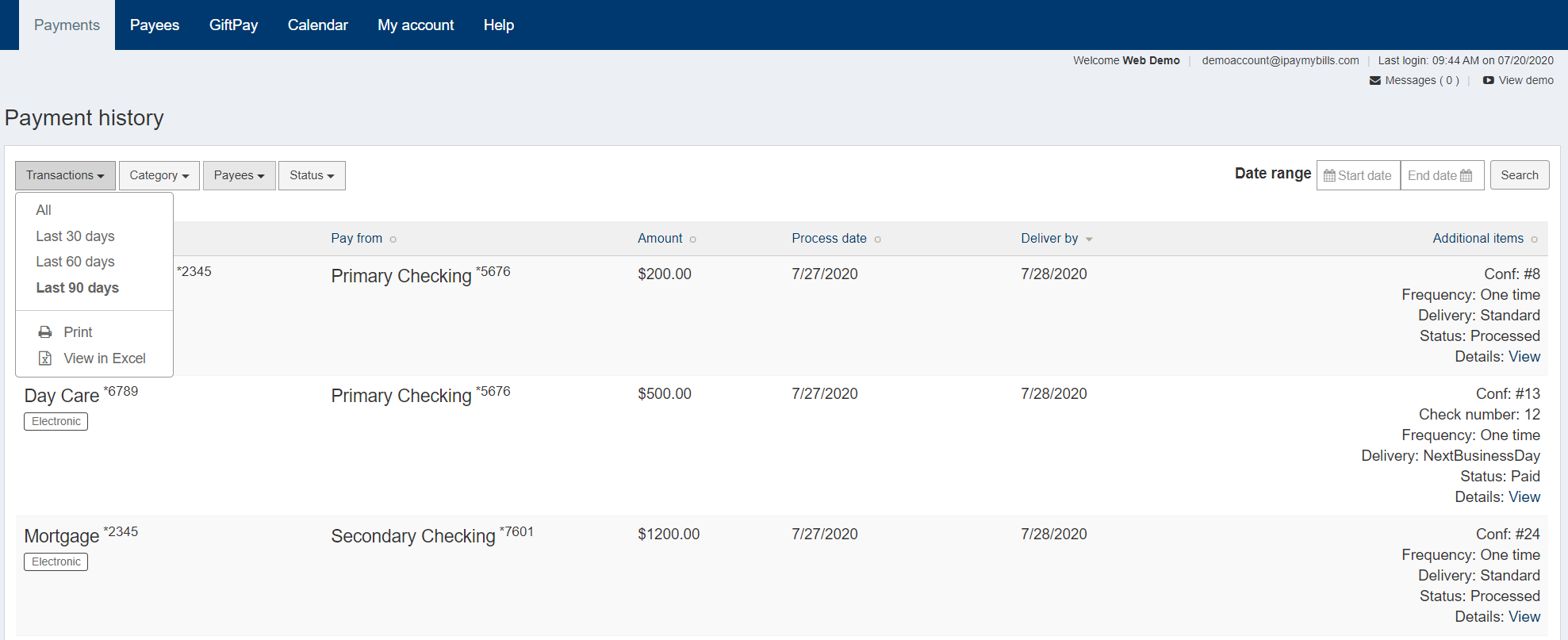The height and width of the screenshot is (640, 1568).
Task: View details for Conf #24 payment
Action: click(1524, 617)
